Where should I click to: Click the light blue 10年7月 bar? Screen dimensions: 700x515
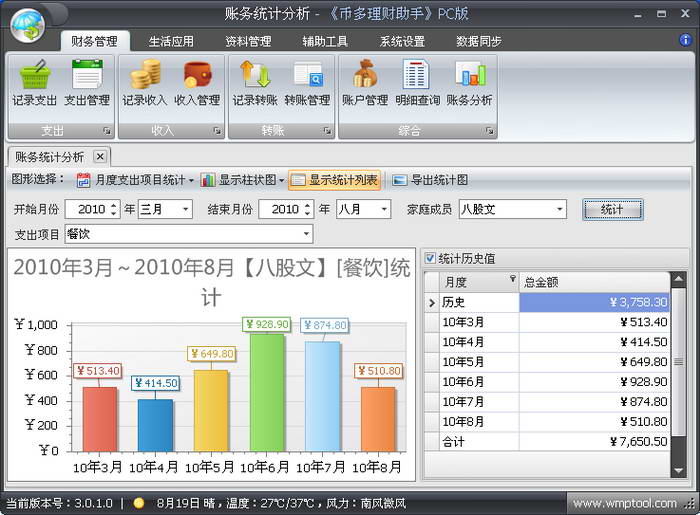click(x=323, y=397)
